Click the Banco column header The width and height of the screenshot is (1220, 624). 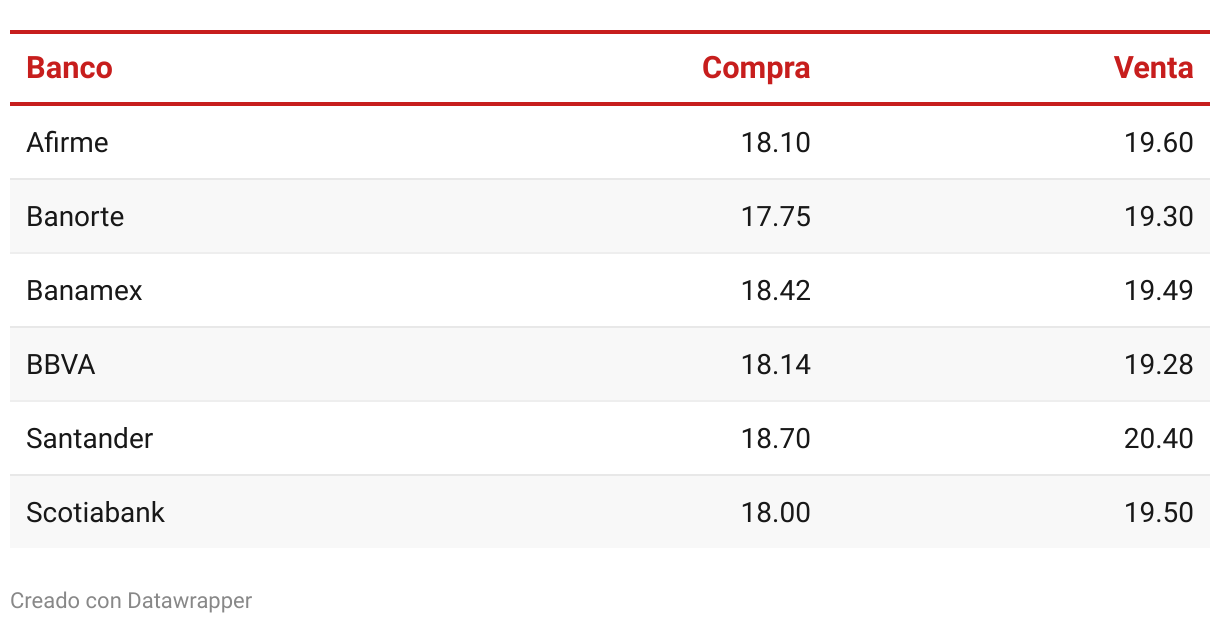pyautogui.click(x=69, y=68)
